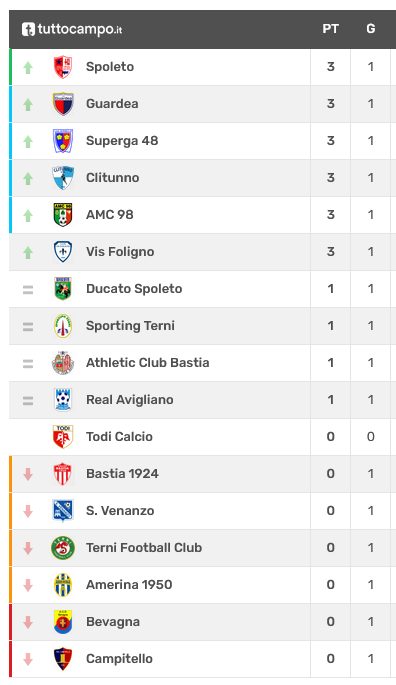Click the Real Avigliano soccer ball badge

click(x=63, y=399)
